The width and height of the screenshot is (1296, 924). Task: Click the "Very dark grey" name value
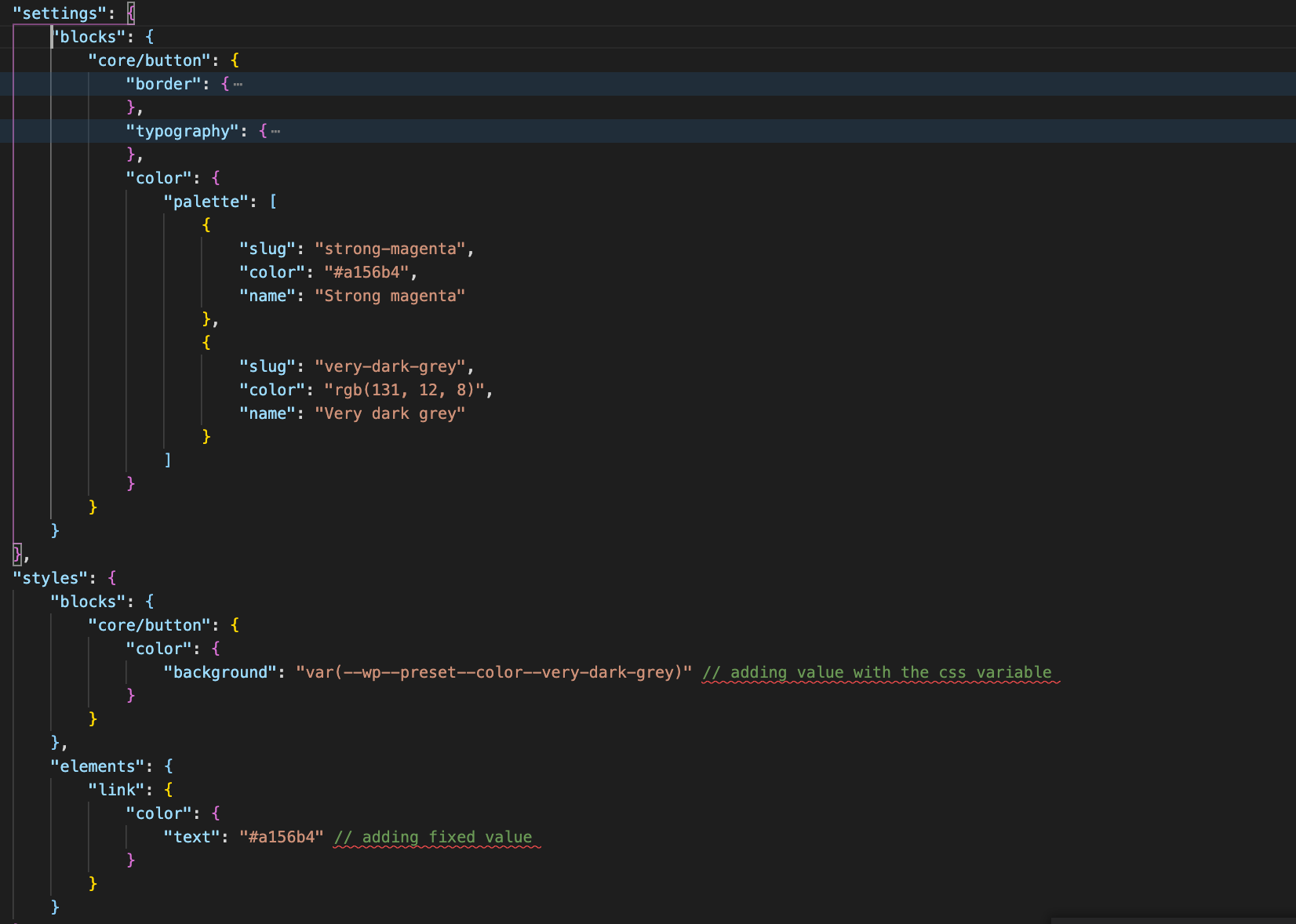[x=390, y=413]
